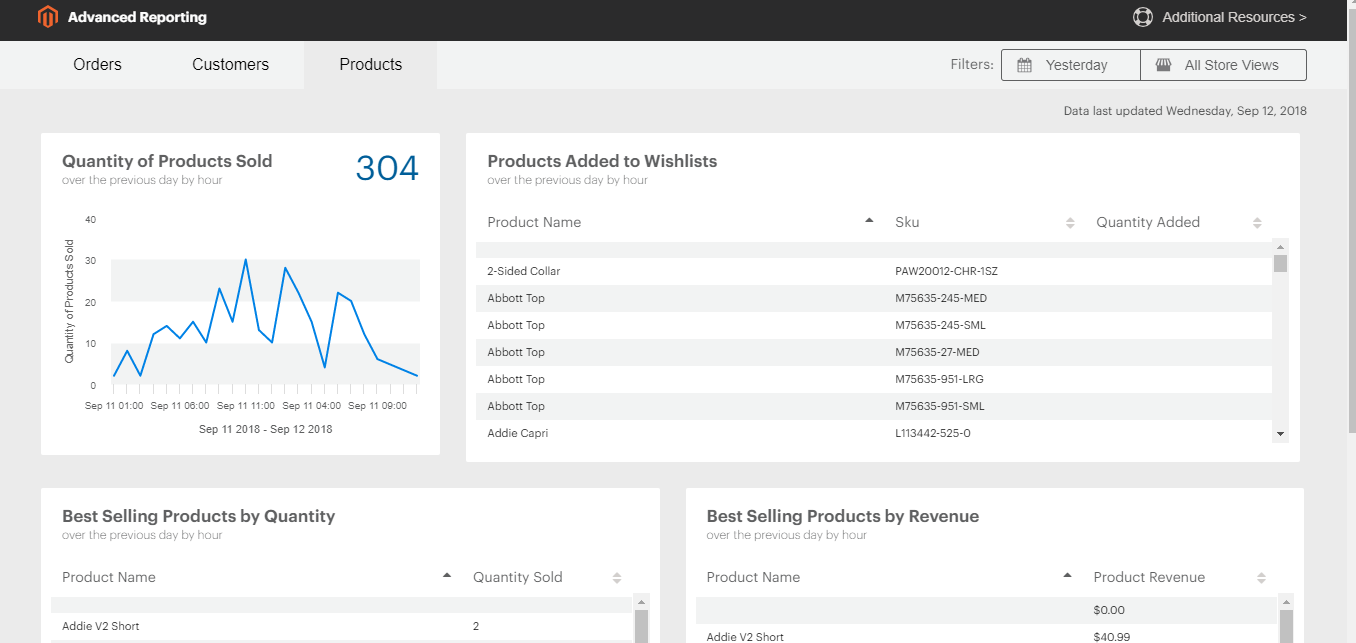Sort wishlist table by Sku arrows
The height and width of the screenshot is (643, 1356).
tap(1070, 223)
